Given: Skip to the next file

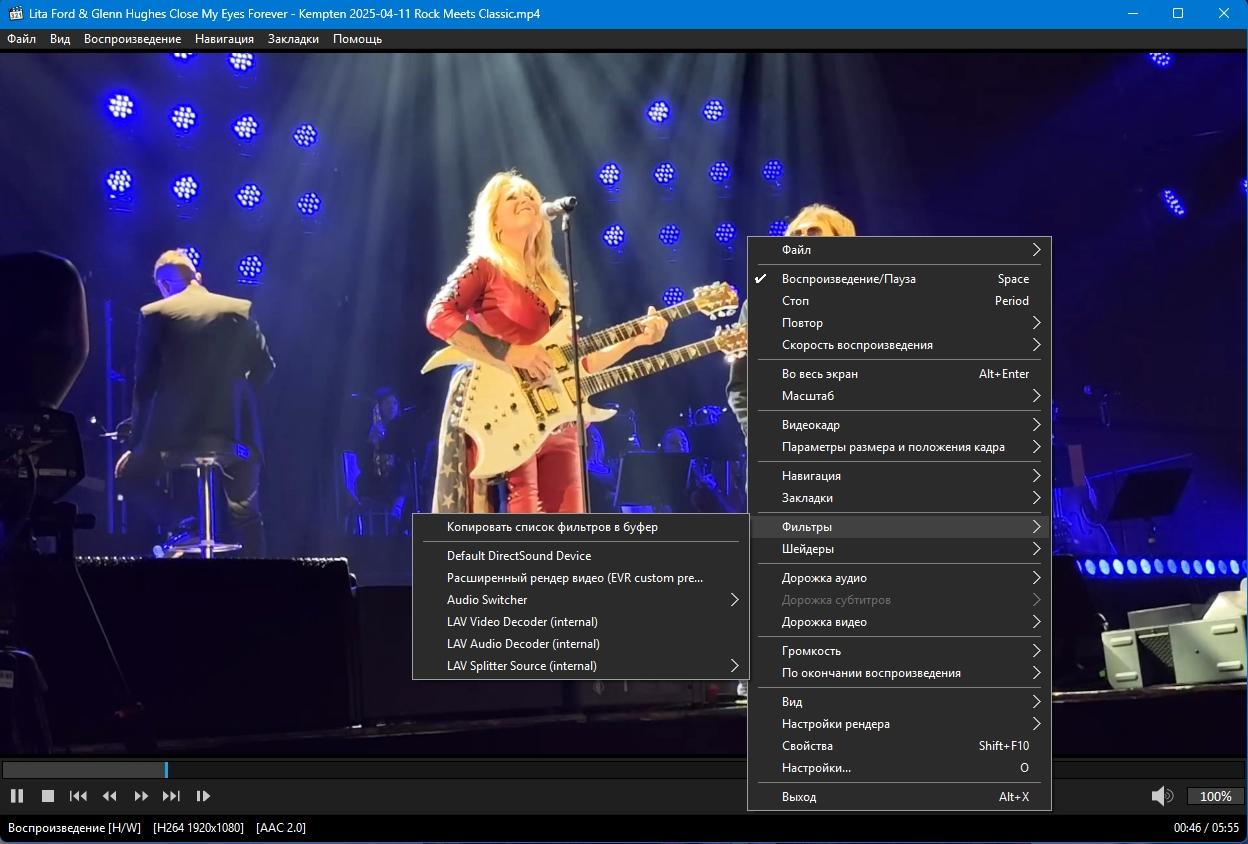Looking at the screenshot, I should pos(171,796).
